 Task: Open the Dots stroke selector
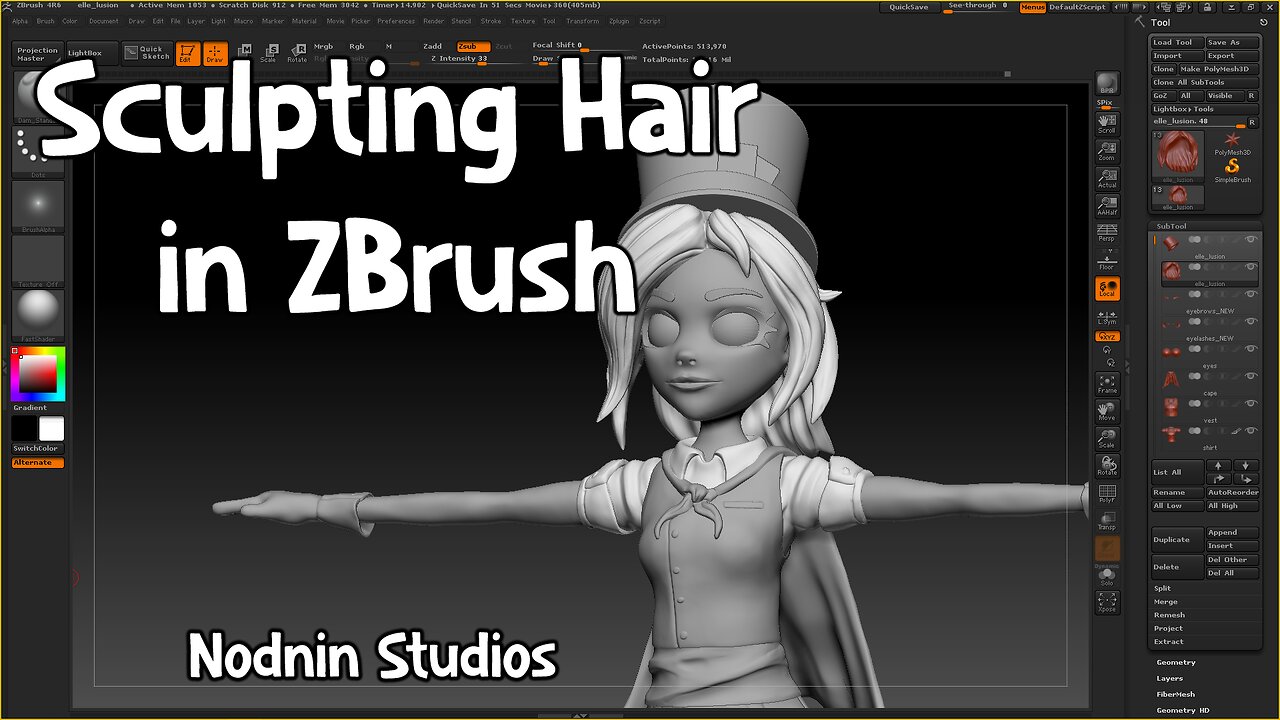pyautogui.click(x=38, y=151)
